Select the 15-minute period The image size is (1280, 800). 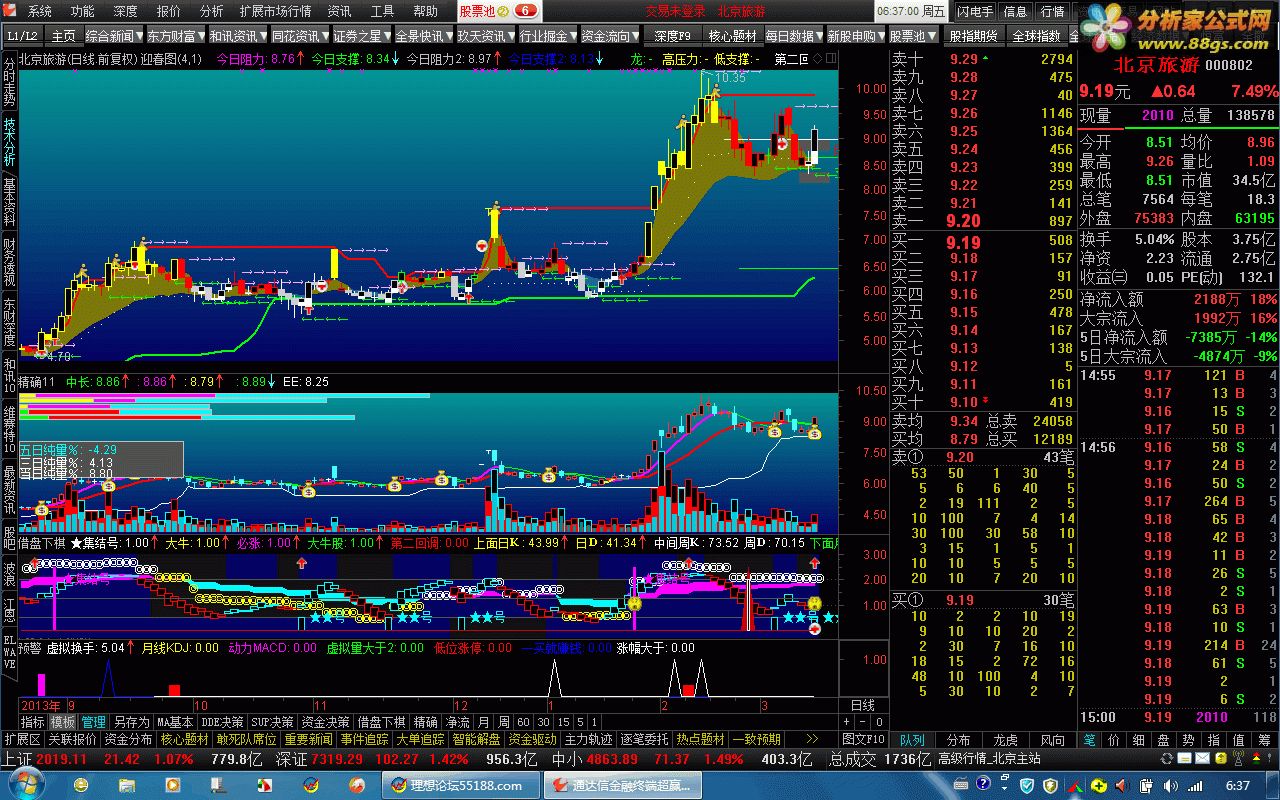pos(564,722)
